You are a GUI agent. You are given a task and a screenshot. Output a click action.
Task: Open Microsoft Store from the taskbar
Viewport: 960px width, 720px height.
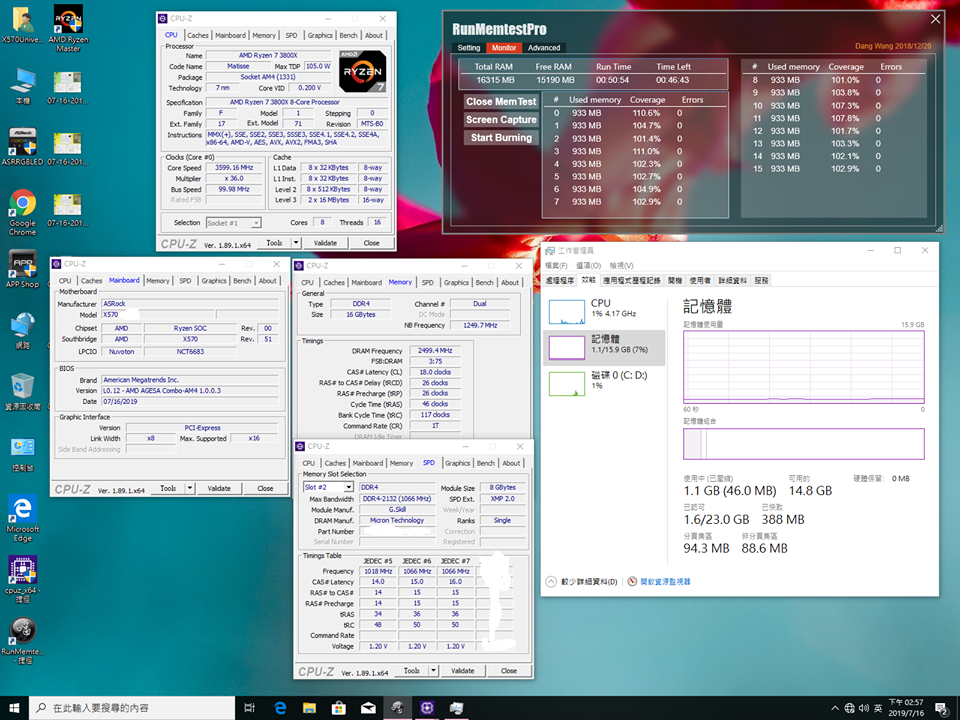coord(339,708)
